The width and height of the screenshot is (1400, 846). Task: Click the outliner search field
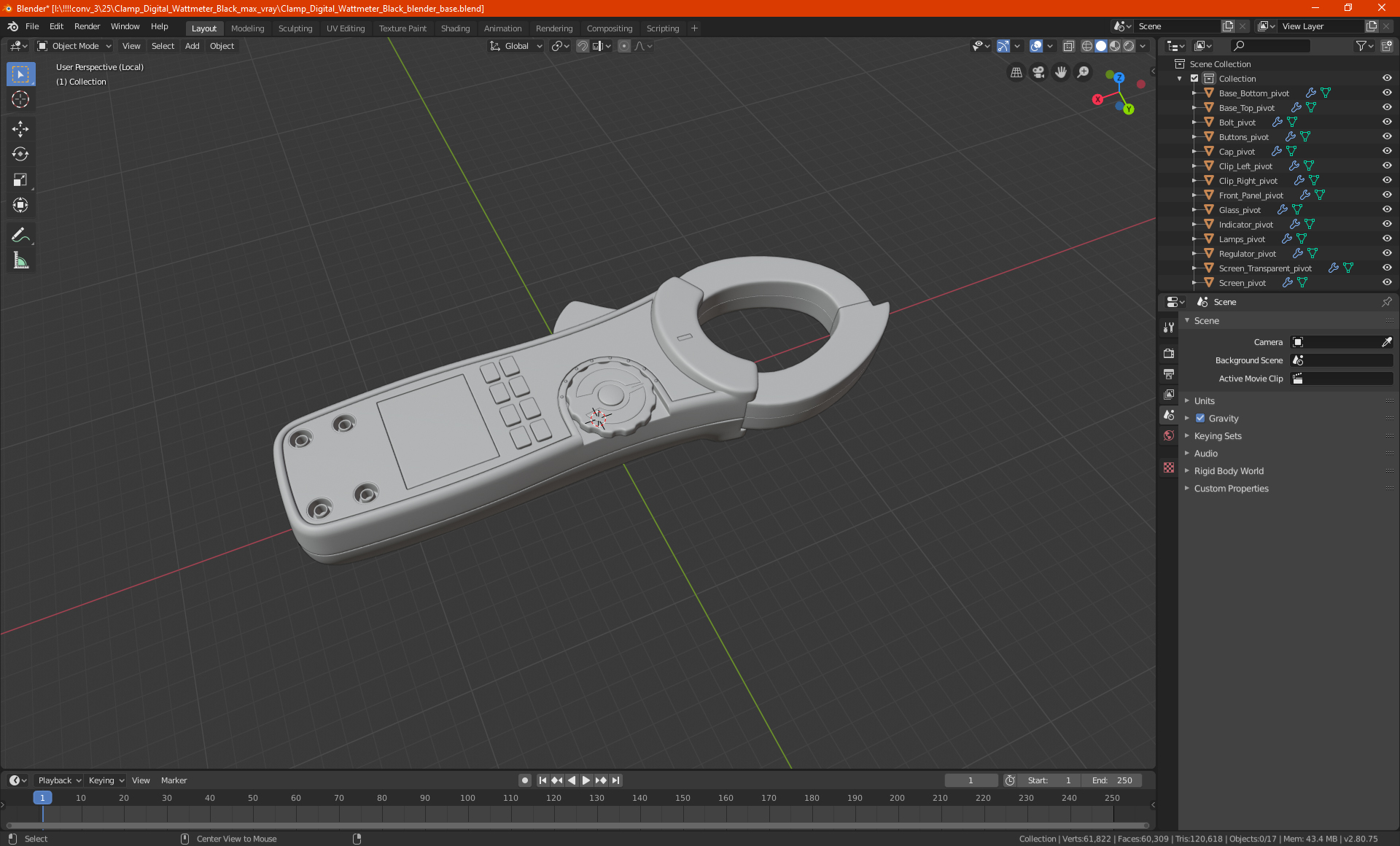point(1269,46)
